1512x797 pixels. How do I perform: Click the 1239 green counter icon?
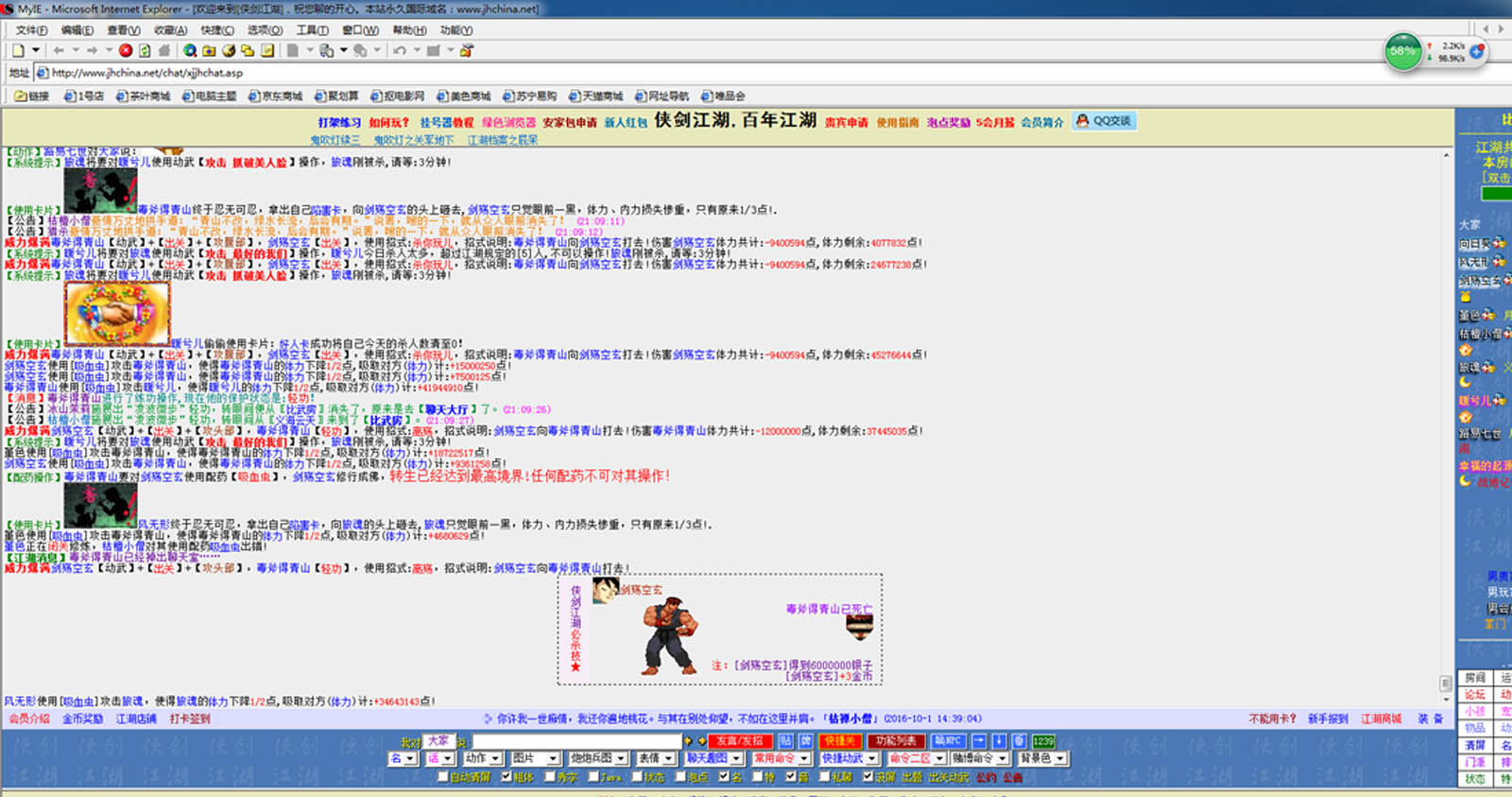click(1043, 741)
